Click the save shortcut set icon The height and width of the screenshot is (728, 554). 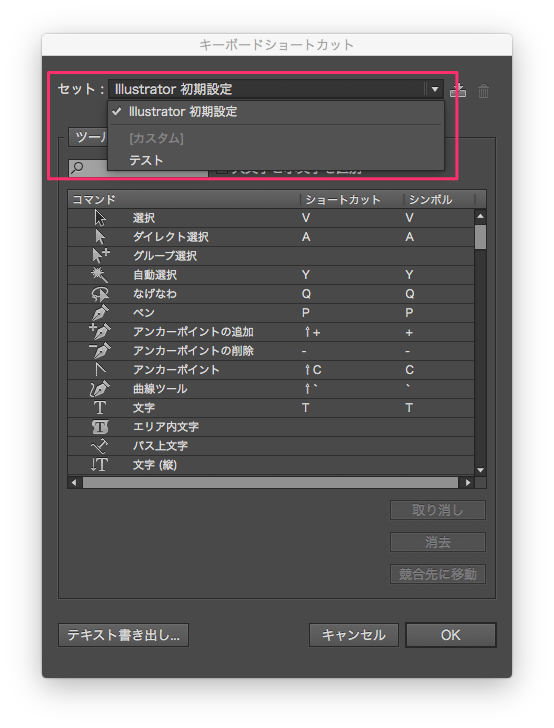pos(458,90)
